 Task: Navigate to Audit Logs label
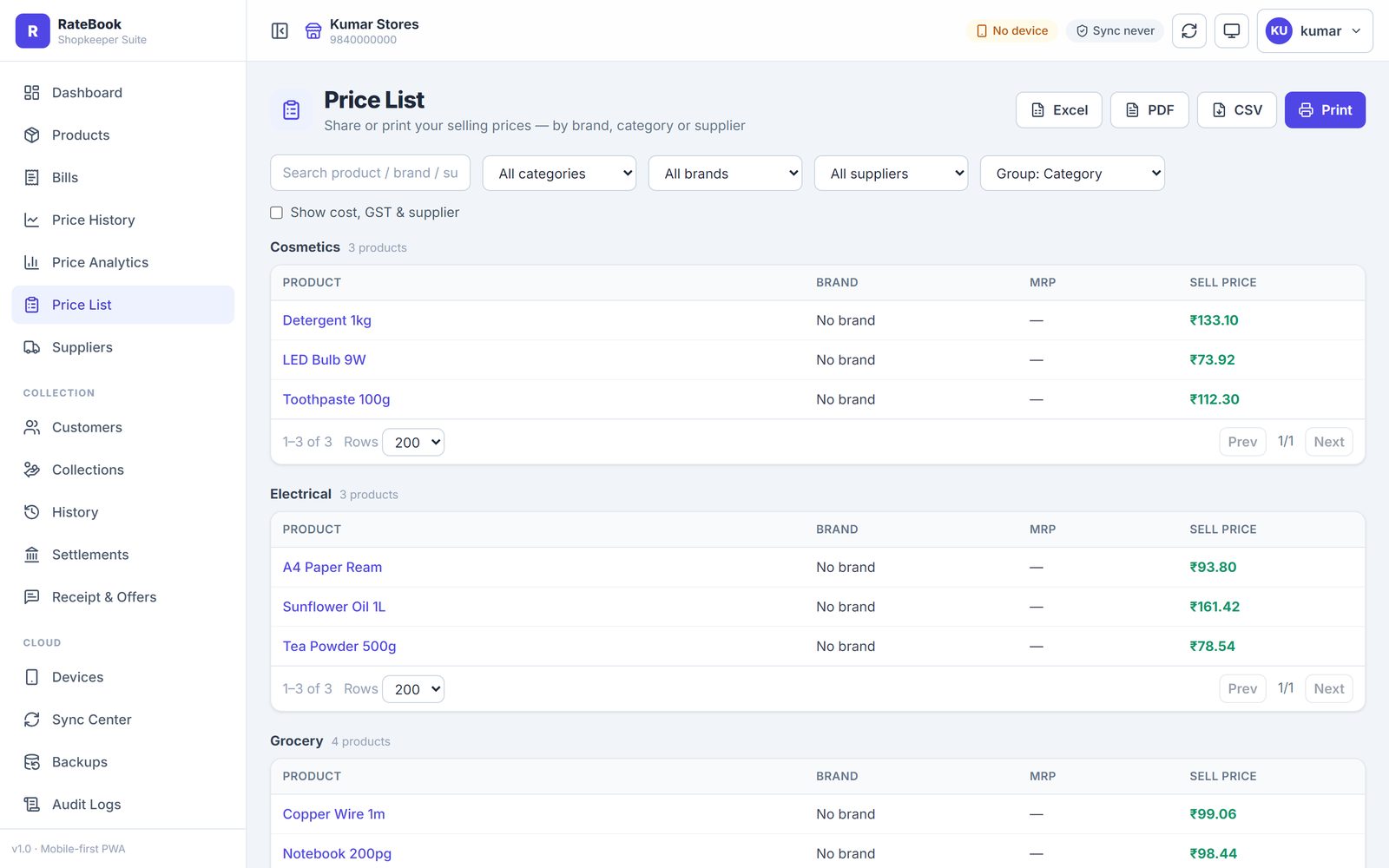(87, 805)
